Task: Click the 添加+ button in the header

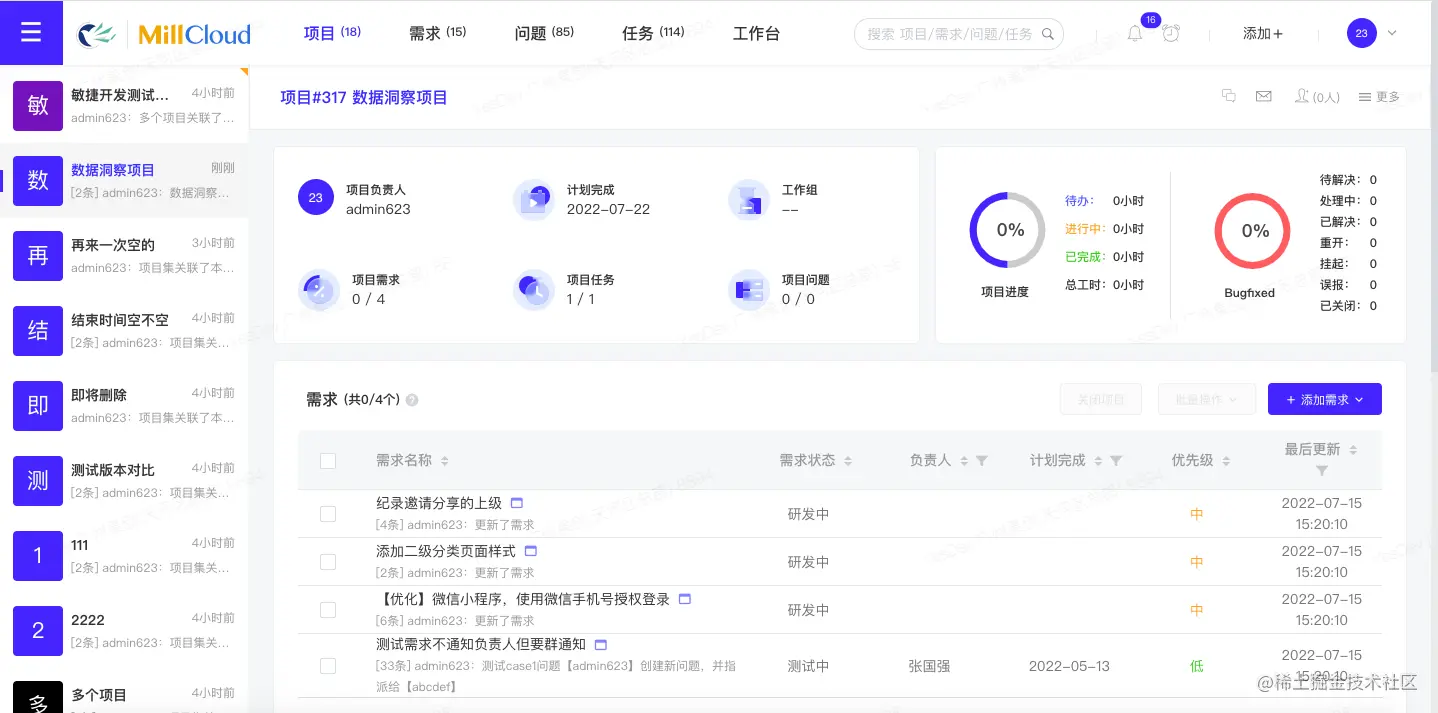Action: [x=1262, y=33]
